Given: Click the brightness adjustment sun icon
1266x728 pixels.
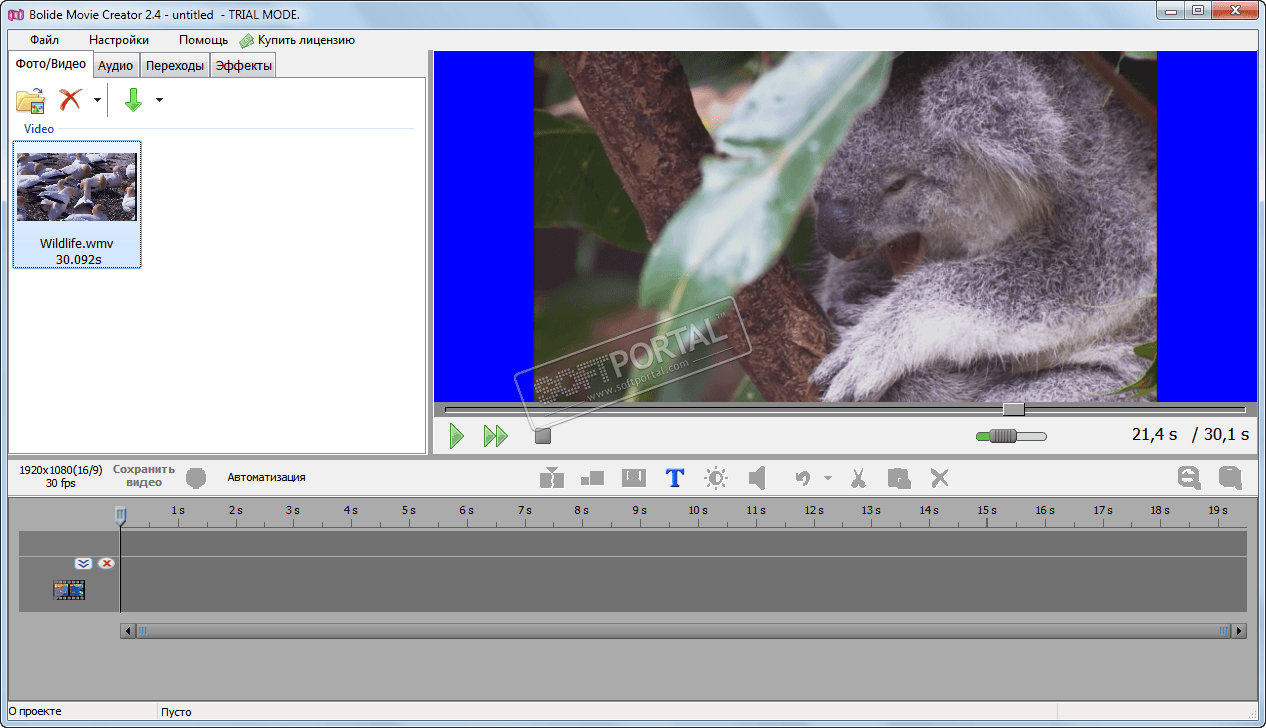Looking at the screenshot, I should tap(716, 478).
